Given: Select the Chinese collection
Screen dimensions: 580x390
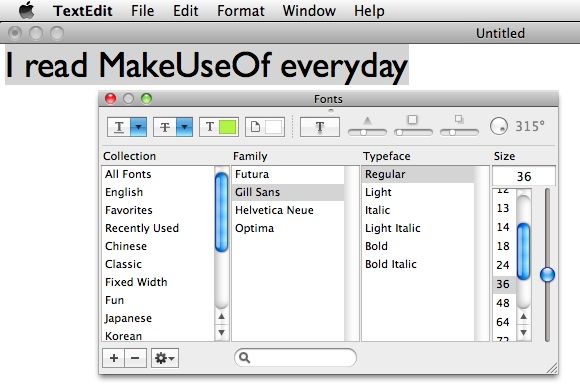Looking at the screenshot, I should point(158,246).
